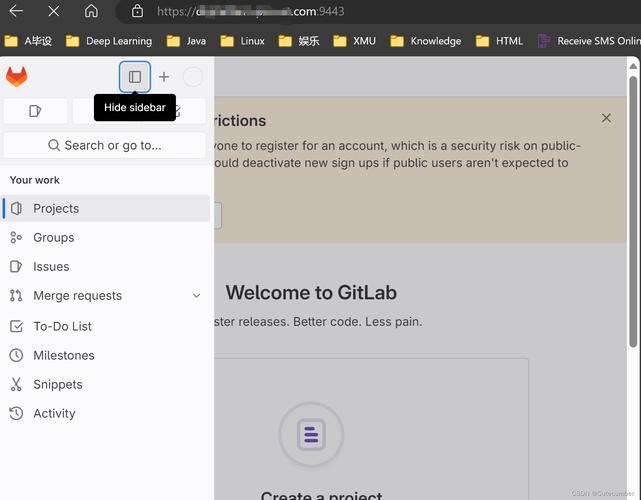Click the Groups sidebar icon
The height and width of the screenshot is (500, 641).
point(16,238)
